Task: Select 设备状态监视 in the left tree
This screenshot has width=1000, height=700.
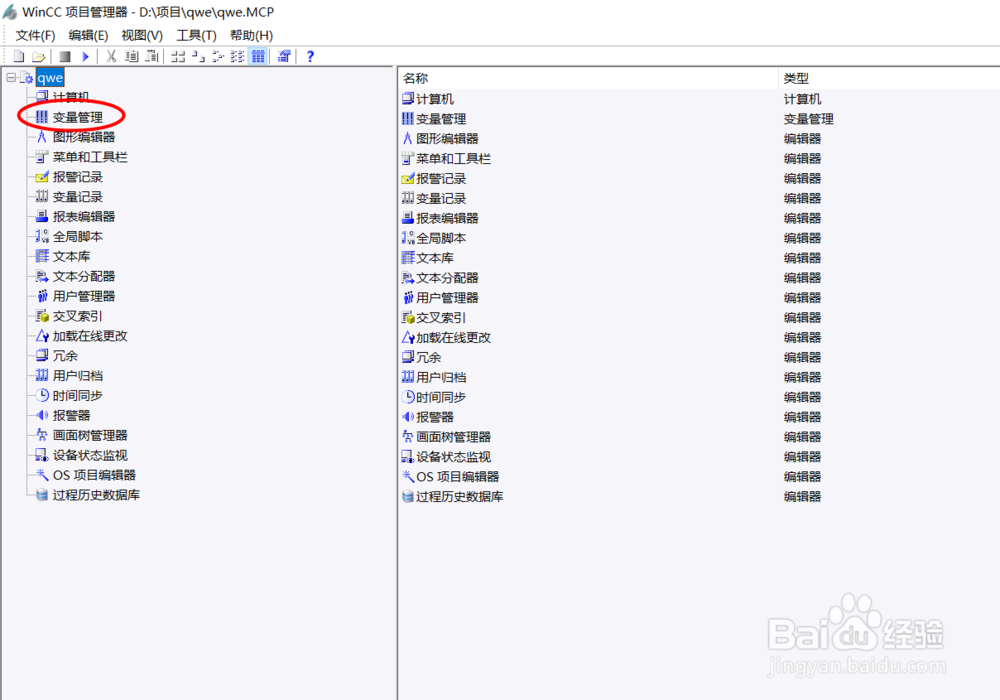Action: (x=90, y=455)
